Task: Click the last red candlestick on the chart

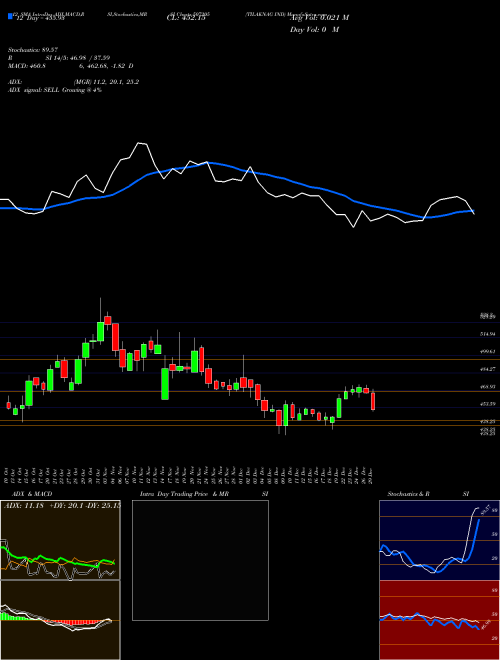Action: tap(373, 400)
